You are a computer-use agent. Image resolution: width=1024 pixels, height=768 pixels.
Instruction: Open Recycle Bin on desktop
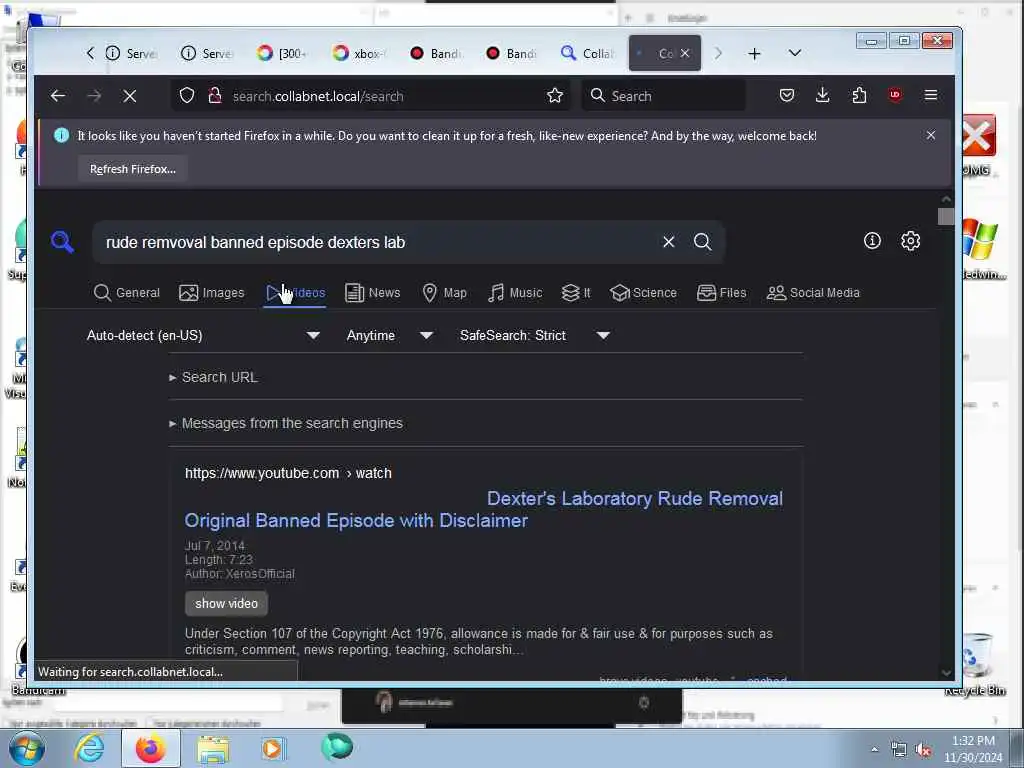click(x=975, y=663)
